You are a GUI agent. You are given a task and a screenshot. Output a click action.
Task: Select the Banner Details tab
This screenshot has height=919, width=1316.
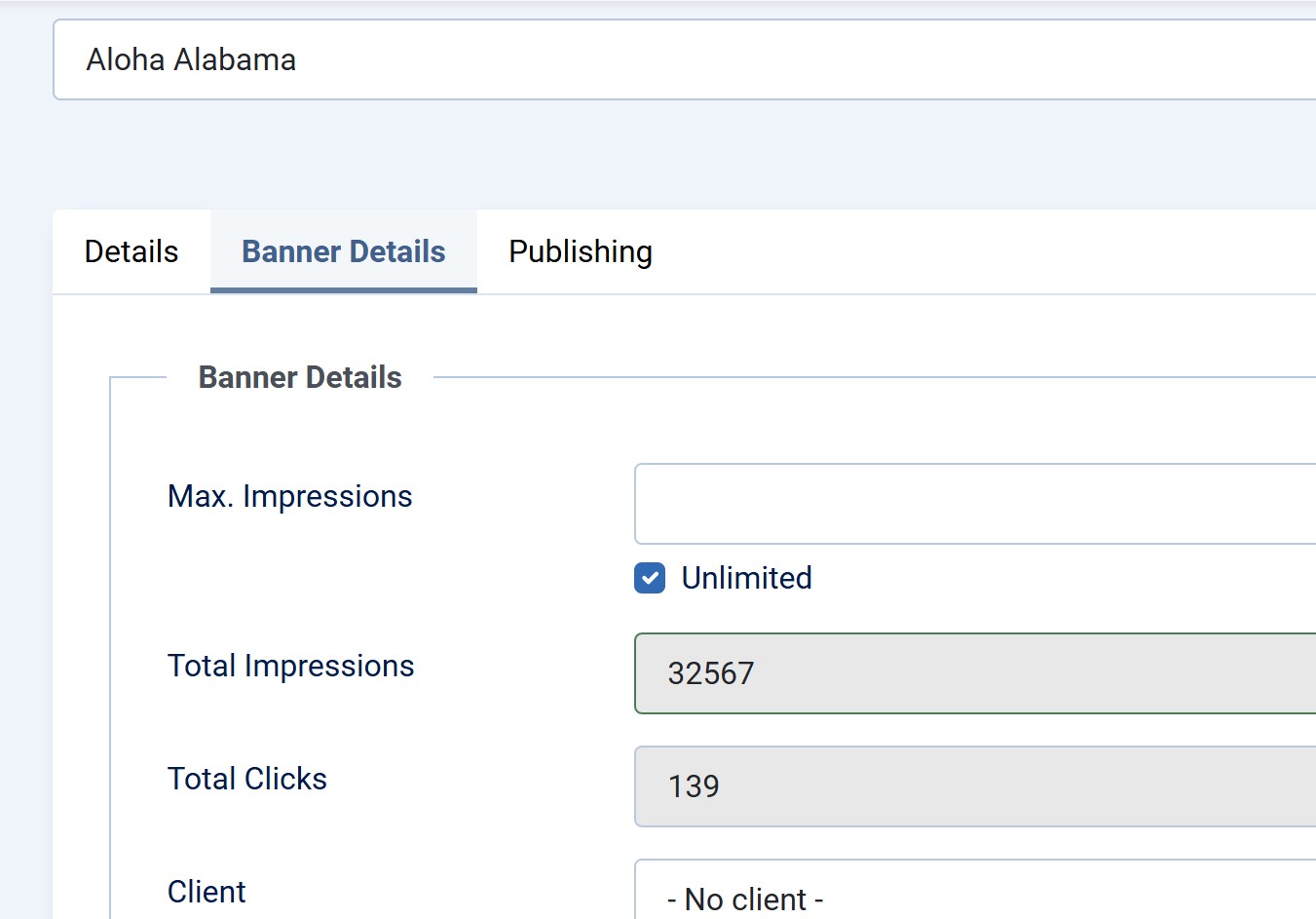point(344,251)
